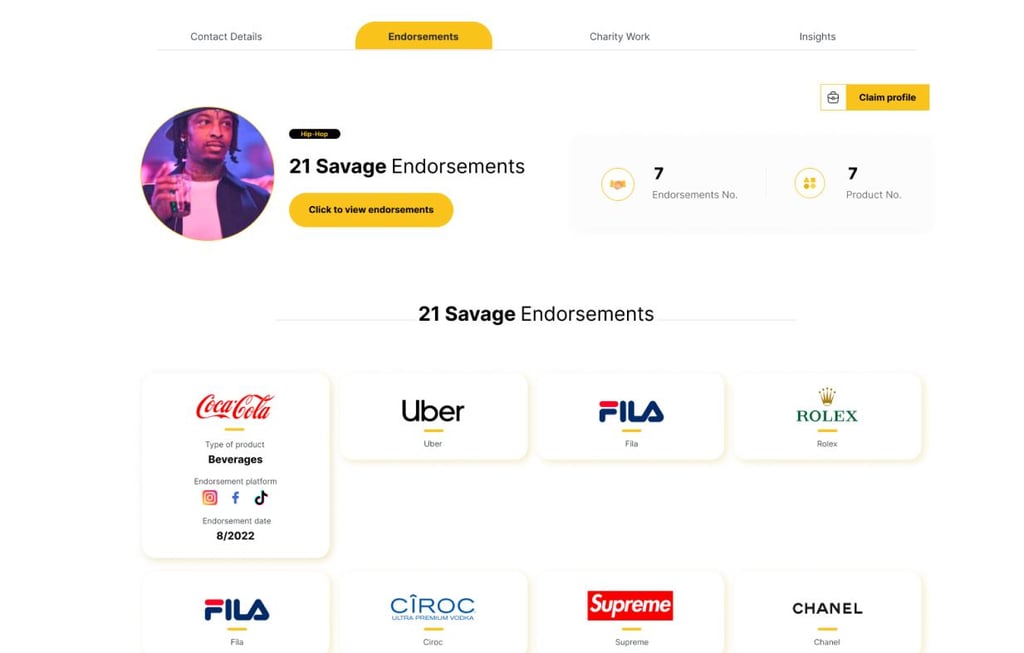Click the Facebook icon under Endorsement platform
1024x653 pixels.
(x=235, y=498)
